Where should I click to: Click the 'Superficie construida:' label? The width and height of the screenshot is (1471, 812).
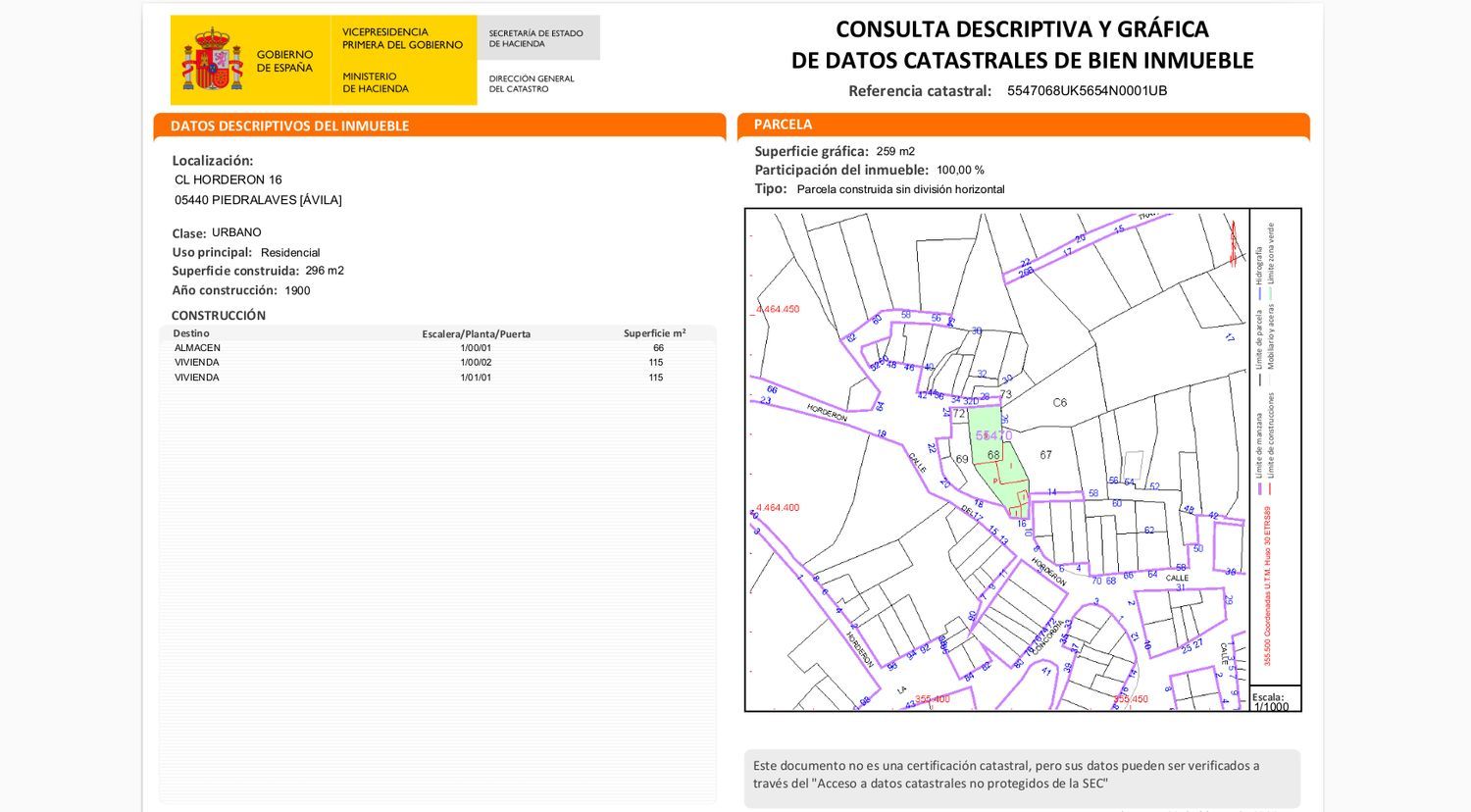[235, 271]
